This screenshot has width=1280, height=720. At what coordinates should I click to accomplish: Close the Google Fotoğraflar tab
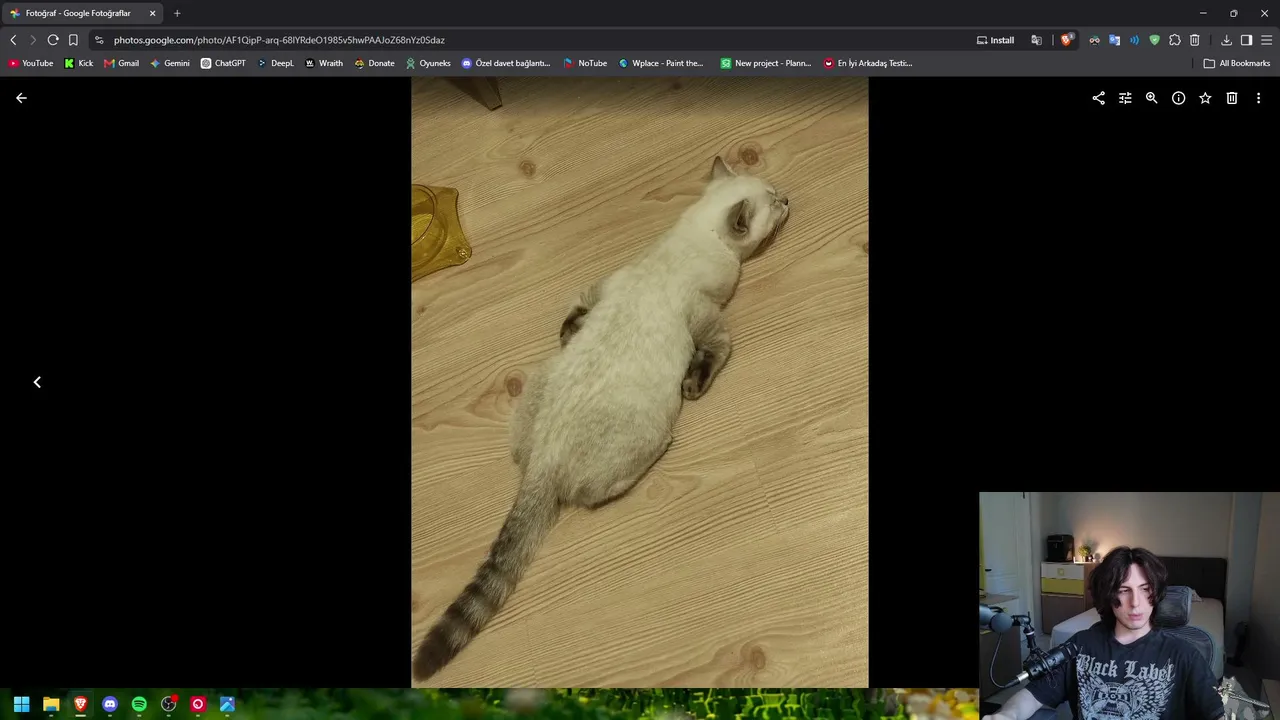[153, 13]
